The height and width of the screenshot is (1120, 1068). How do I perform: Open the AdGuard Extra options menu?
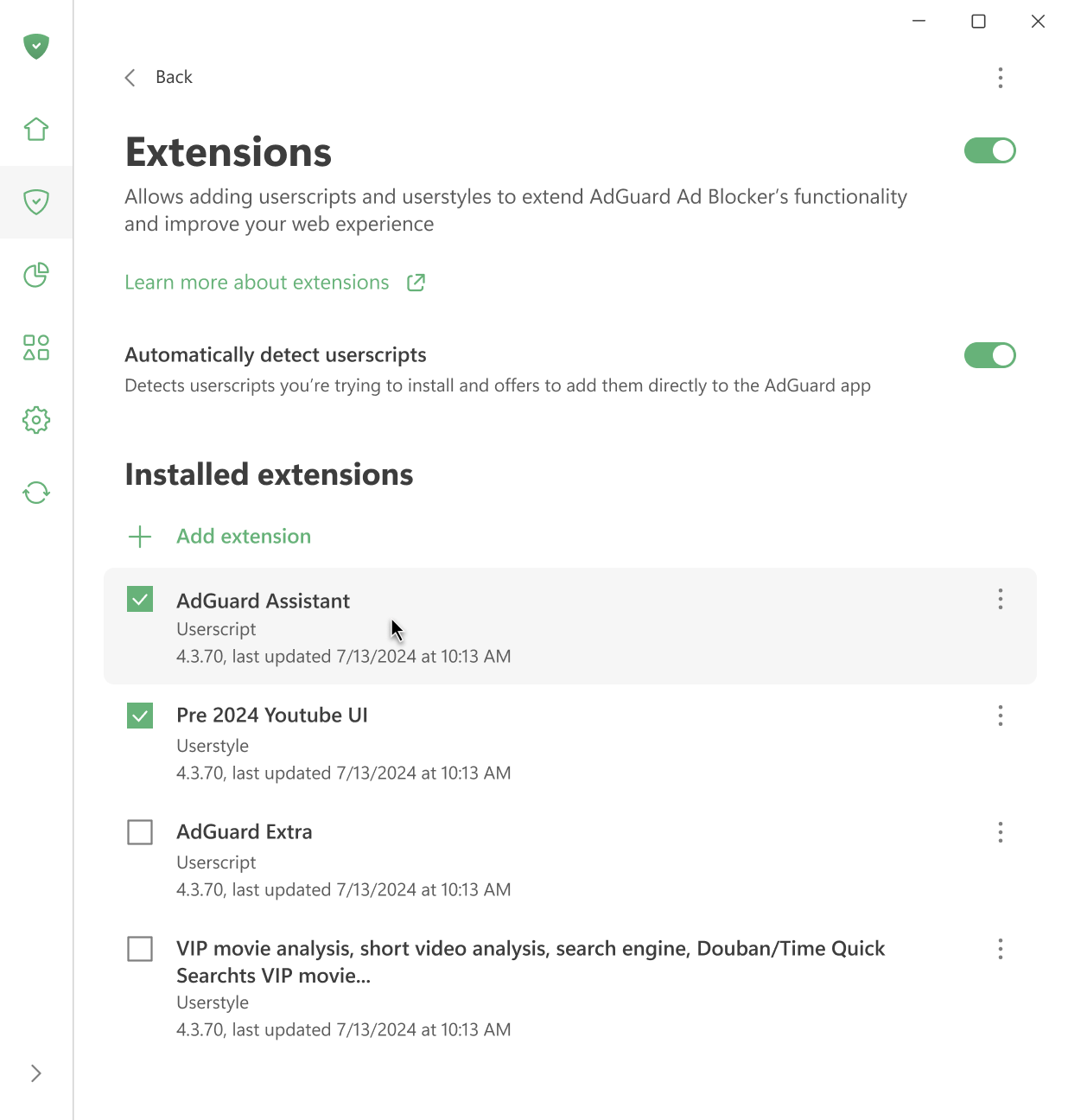click(1000, 832)
